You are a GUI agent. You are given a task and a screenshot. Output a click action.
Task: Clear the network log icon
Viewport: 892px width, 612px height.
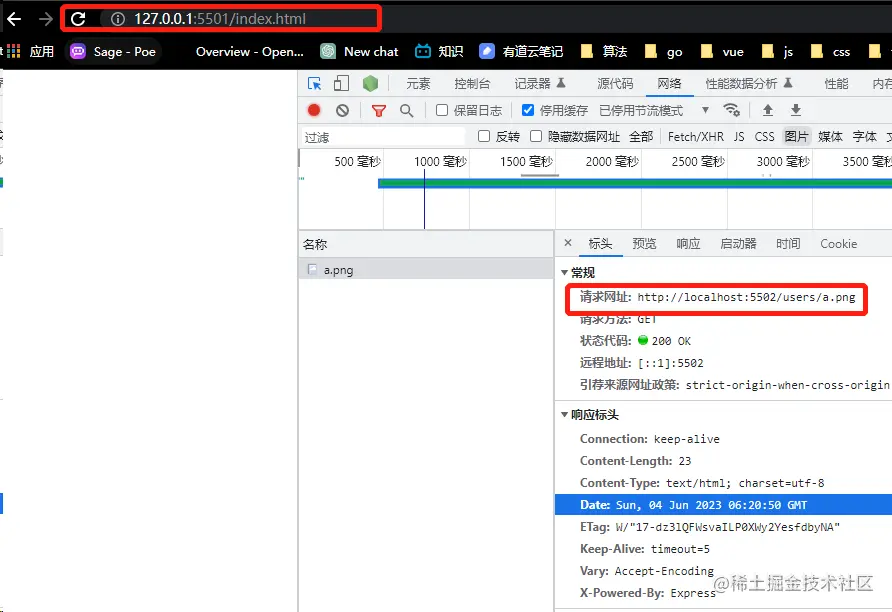pyautogui.click(x=342, y=110)
